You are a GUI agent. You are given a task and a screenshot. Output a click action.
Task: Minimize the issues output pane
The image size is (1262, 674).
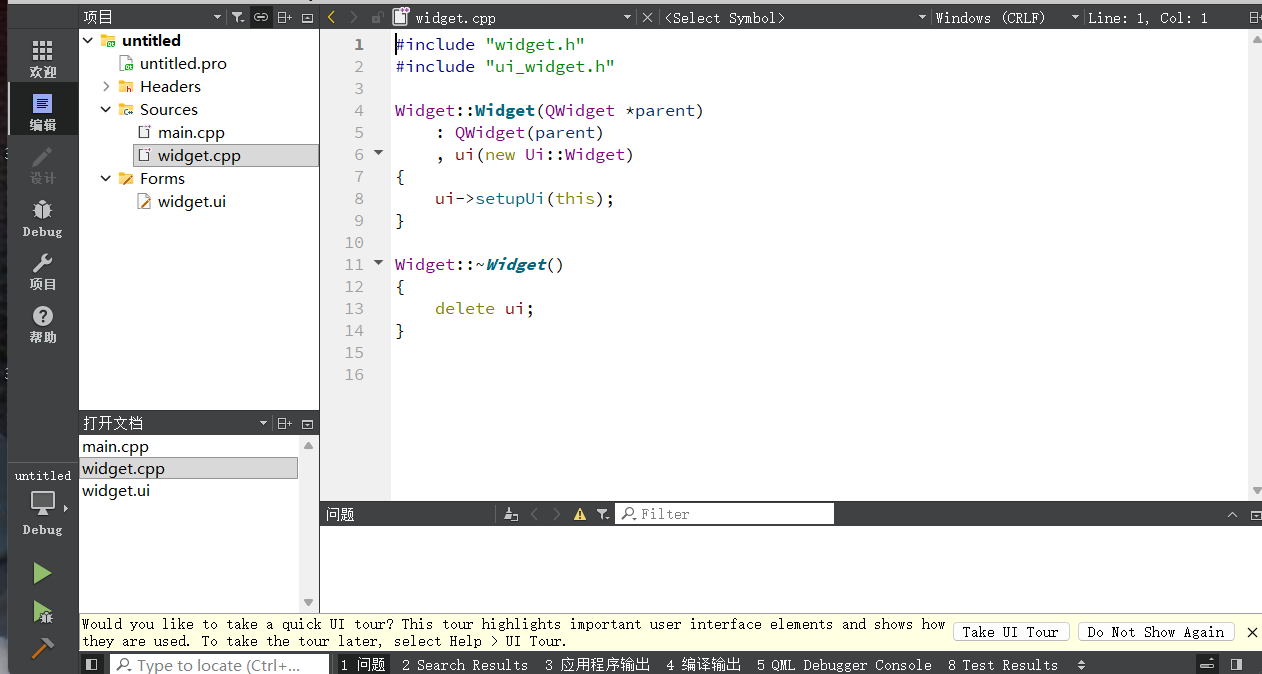pyautogui.click(x=1255, y=514)
